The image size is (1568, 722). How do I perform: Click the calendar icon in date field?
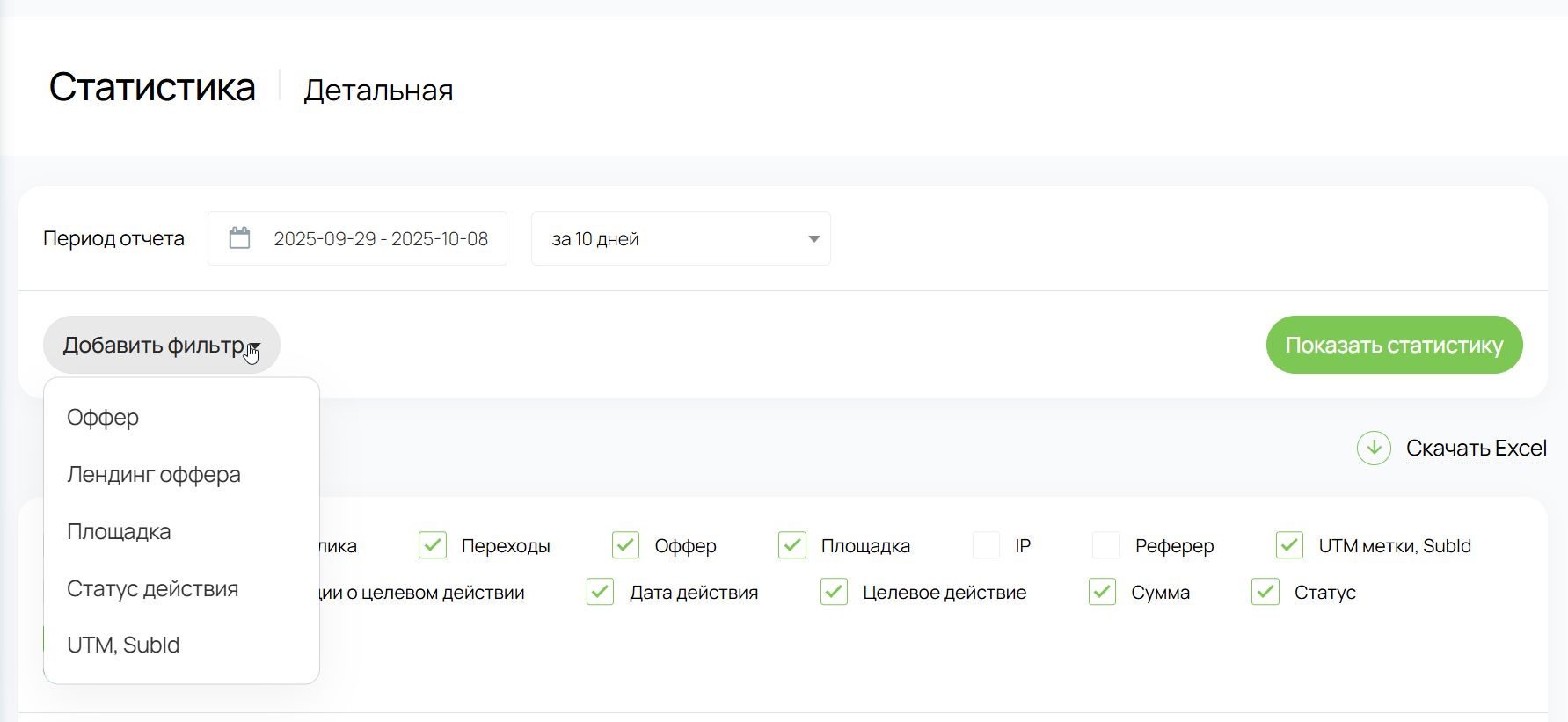click(x=239, y=238)
